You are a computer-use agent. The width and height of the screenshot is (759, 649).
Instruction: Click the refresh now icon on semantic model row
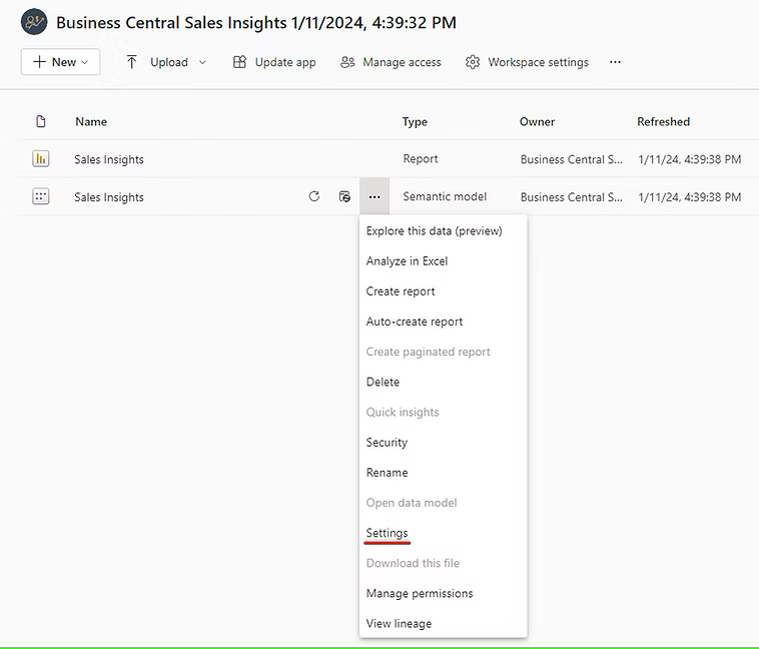point(314,197)
